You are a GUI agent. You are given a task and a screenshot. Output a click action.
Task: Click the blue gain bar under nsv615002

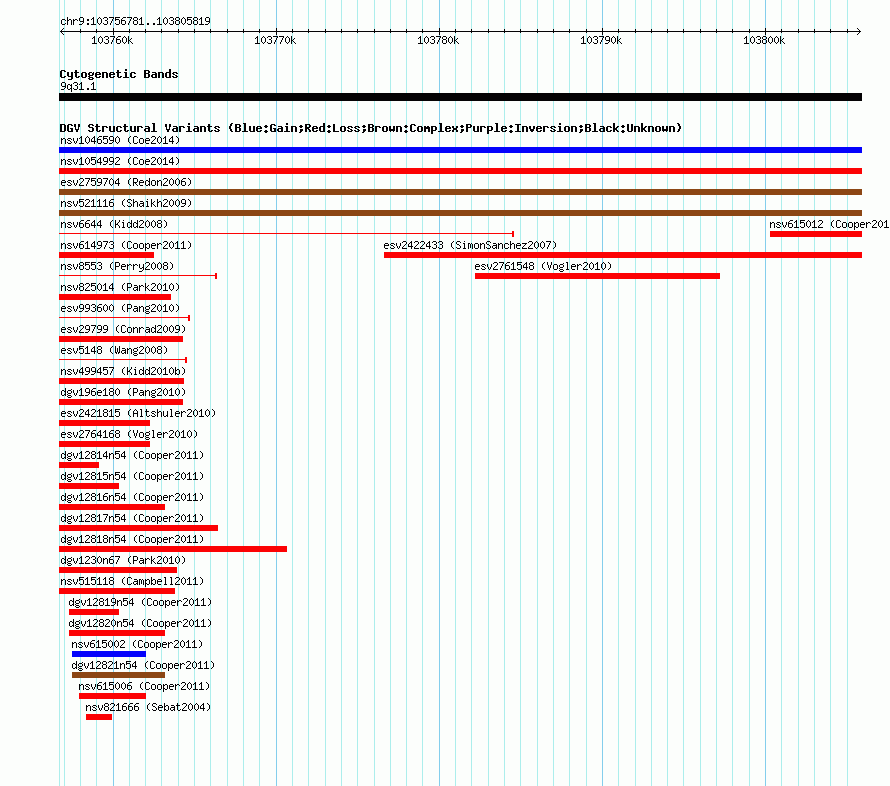click(109, 654)
